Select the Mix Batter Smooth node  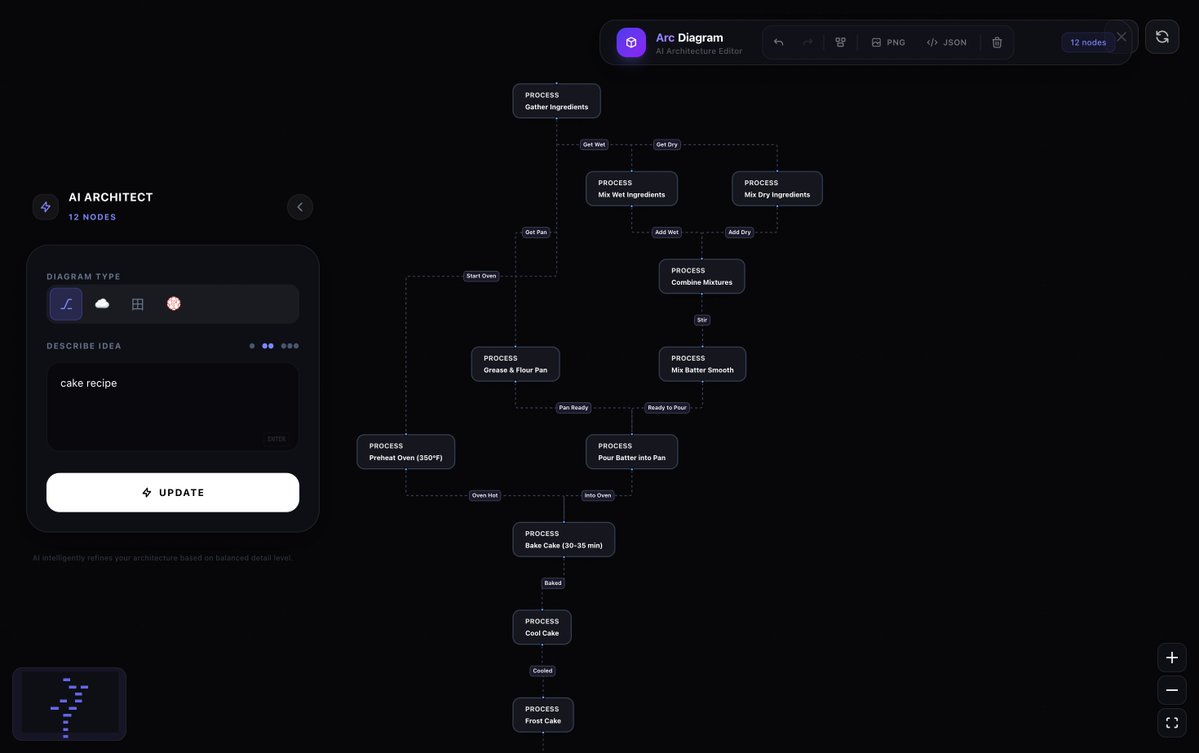pyautogui.click(x=703, y=364)
